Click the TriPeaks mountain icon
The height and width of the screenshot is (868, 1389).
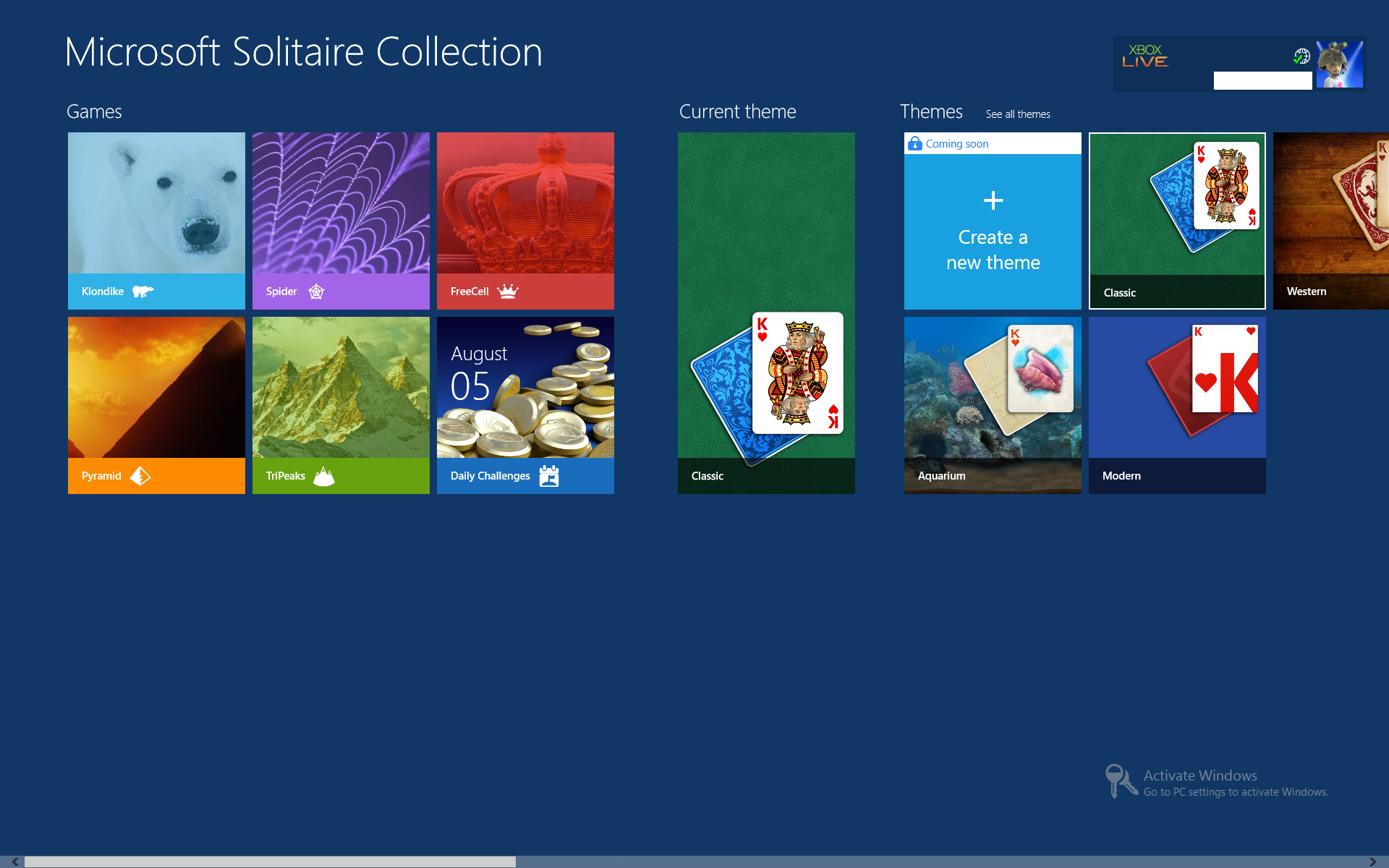(323, 476)
